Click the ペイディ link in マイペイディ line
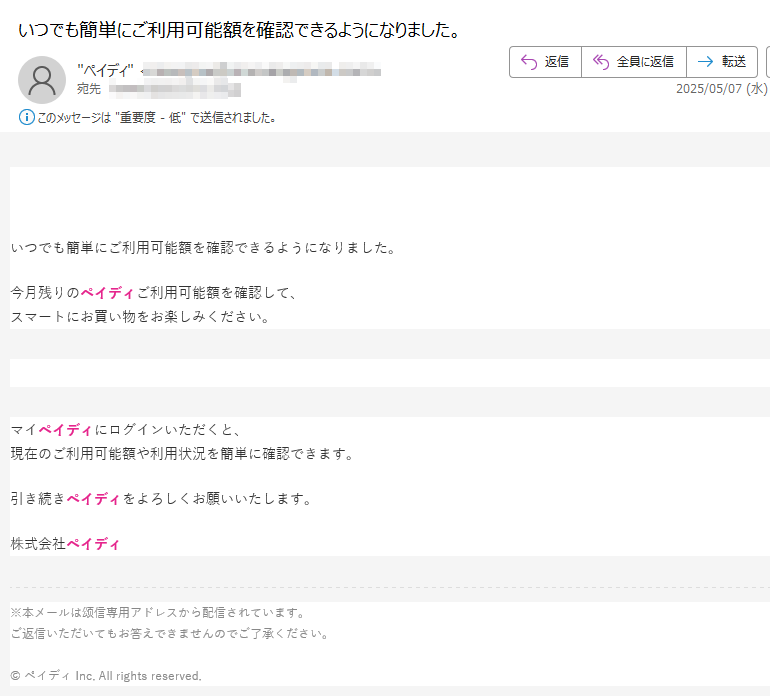770x696 pixels. coord(65,430)
